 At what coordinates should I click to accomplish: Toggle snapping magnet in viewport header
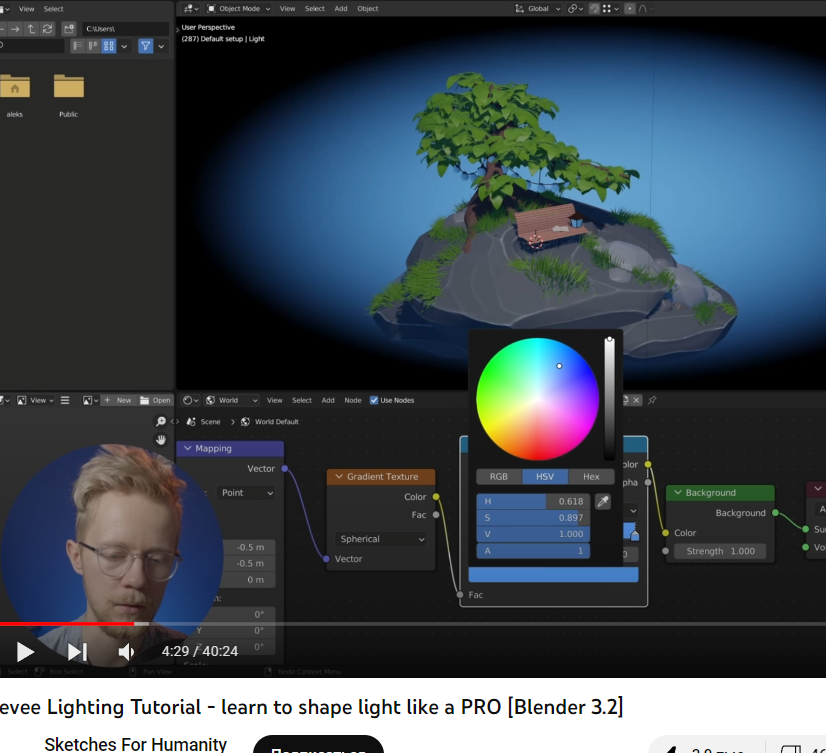594,8
